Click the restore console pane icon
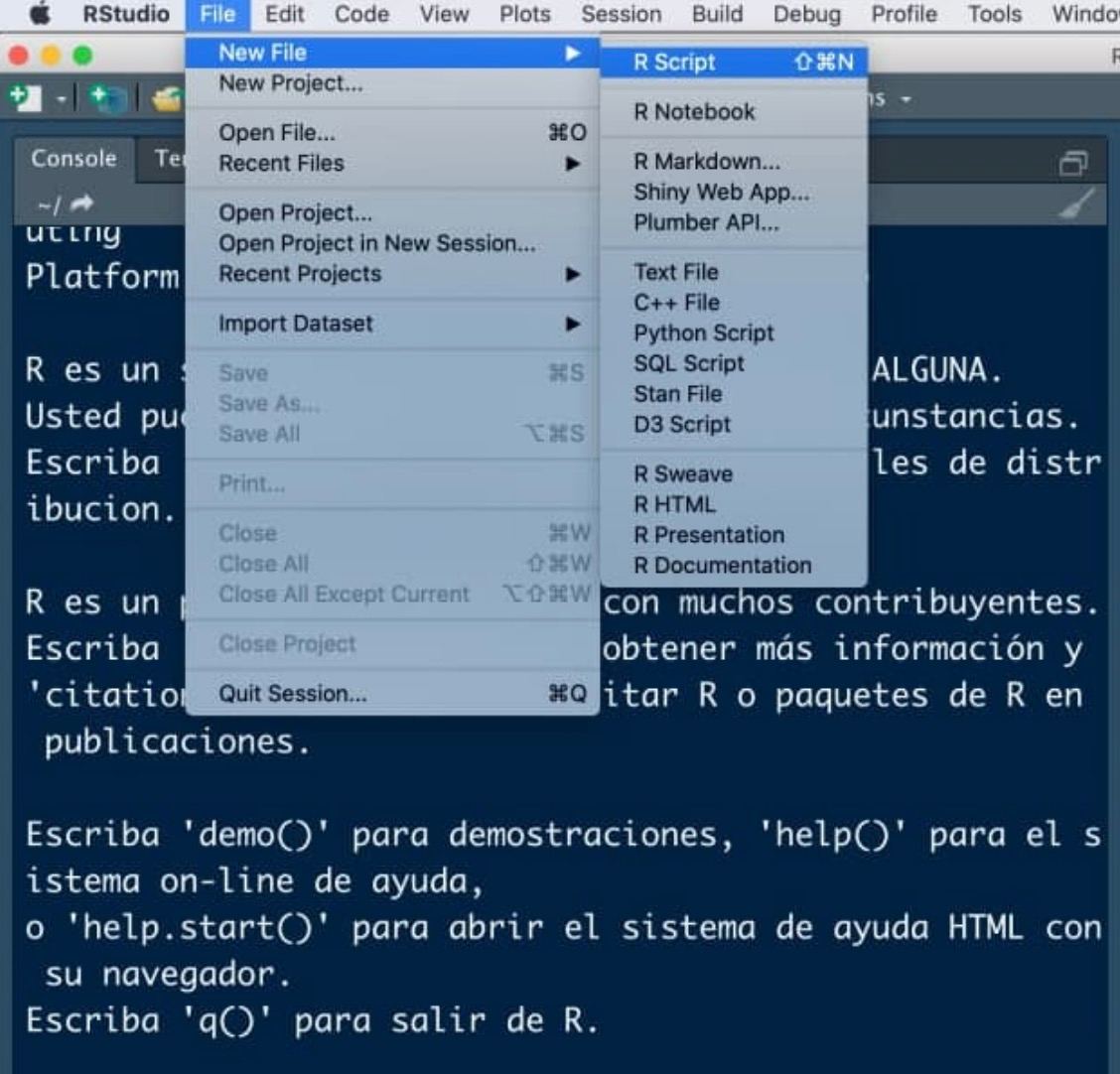Screen dimensions: 1120x1074 (1073, 163)
